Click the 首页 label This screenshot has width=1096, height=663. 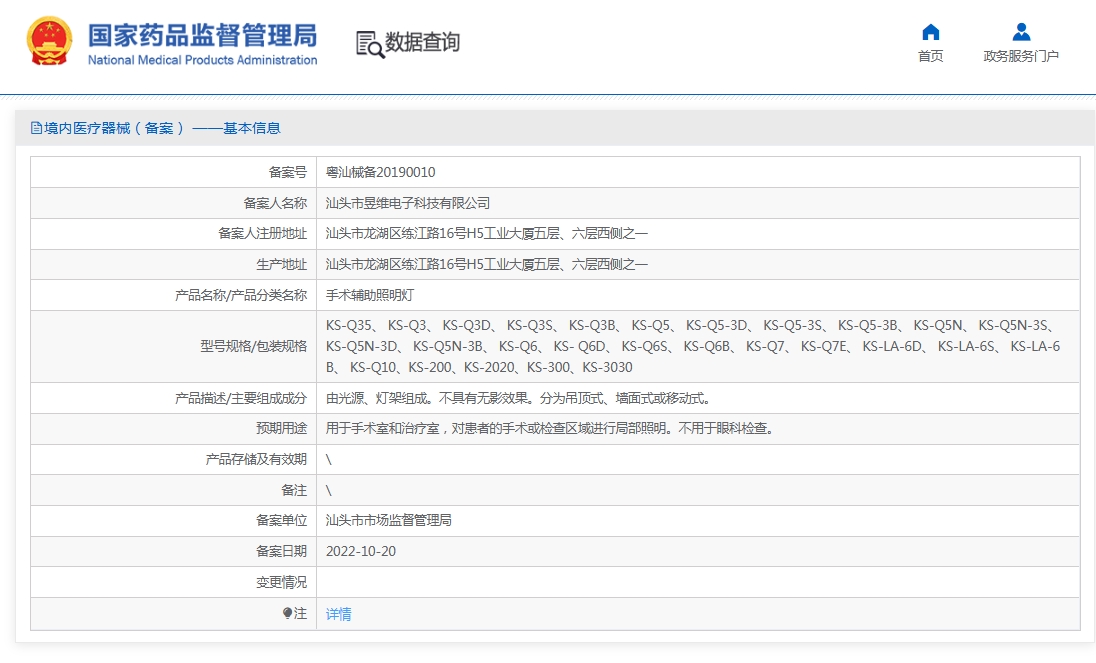coord(930,56)
